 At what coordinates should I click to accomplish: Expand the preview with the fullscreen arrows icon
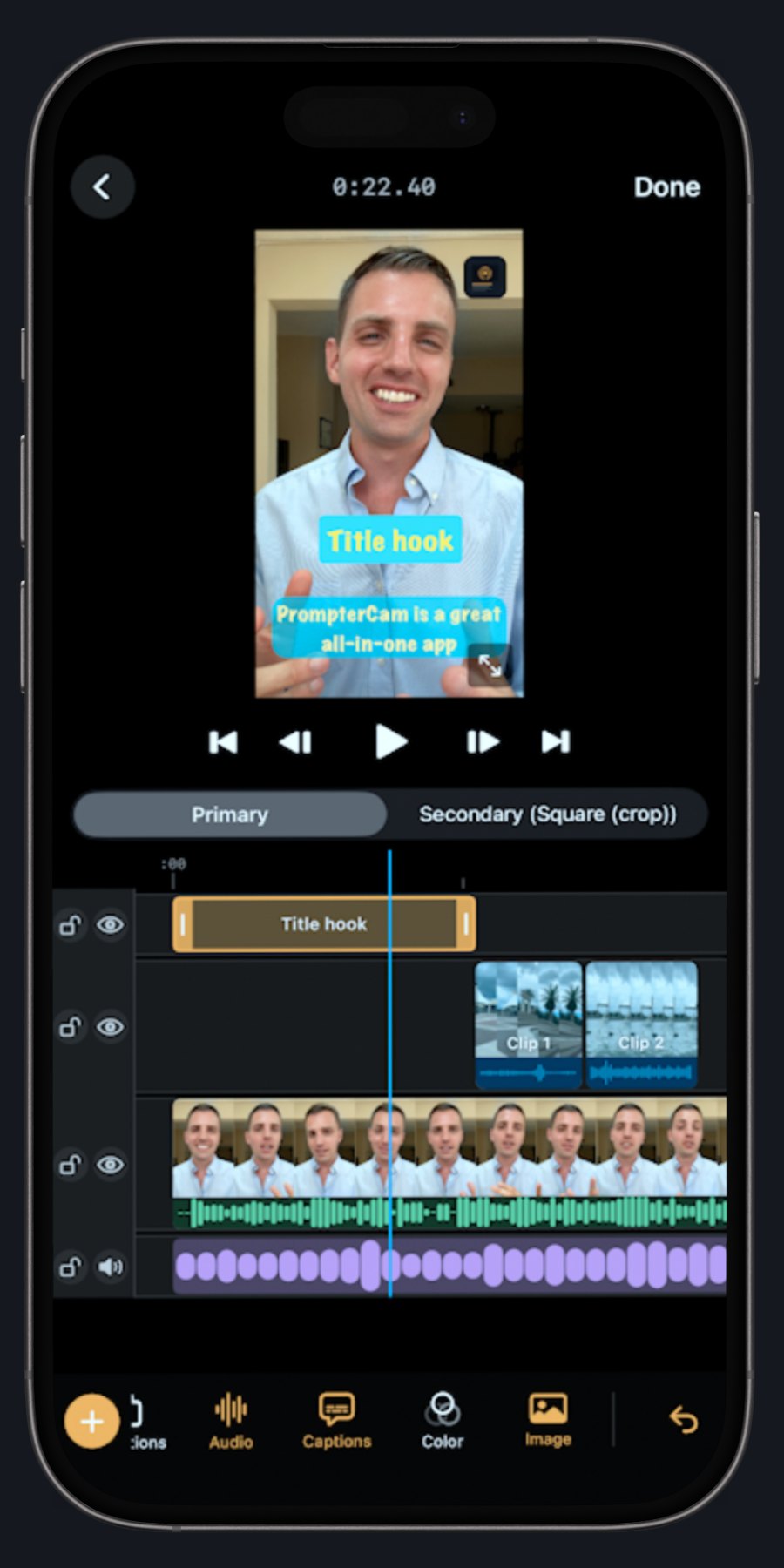490,666
